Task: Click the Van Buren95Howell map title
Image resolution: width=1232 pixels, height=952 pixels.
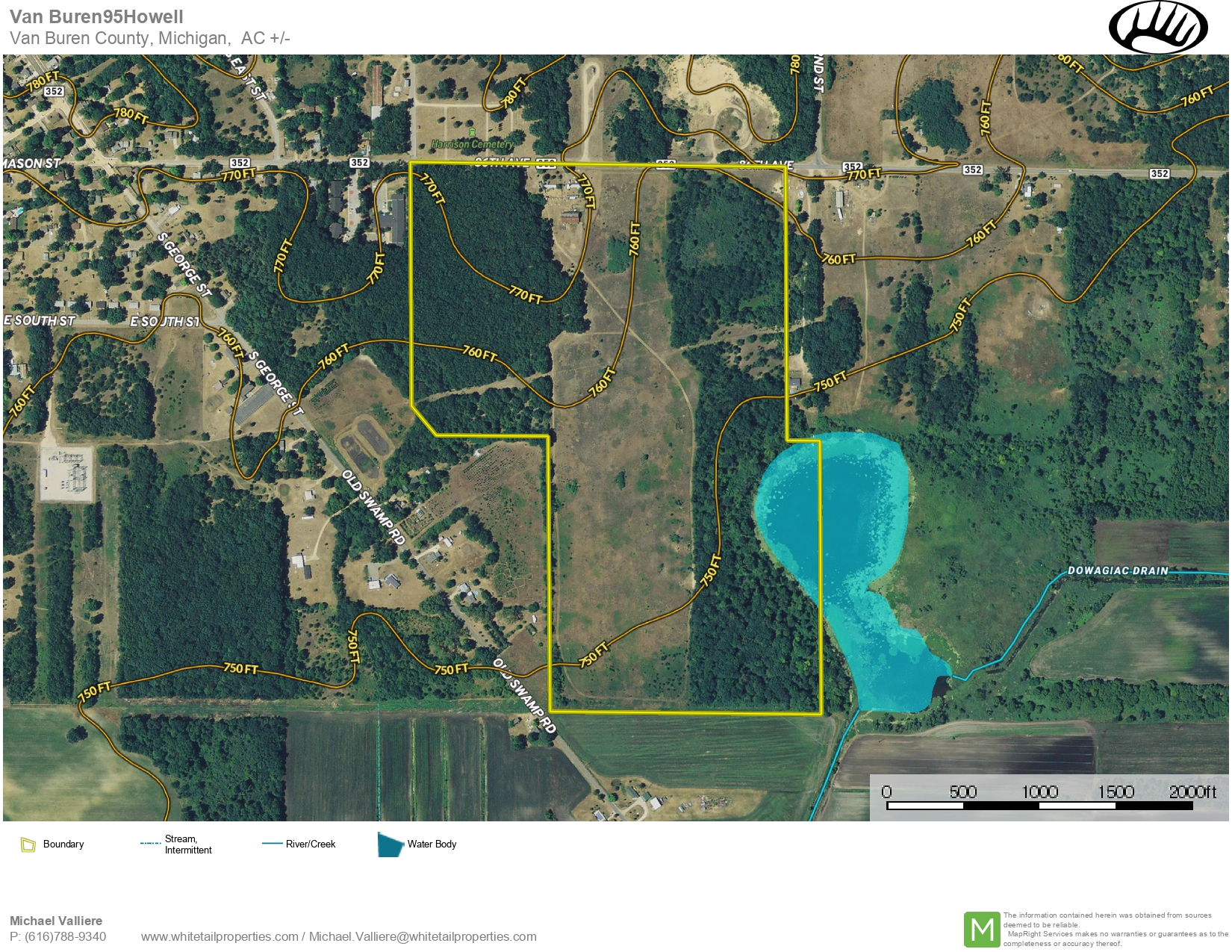Action: 96,16
